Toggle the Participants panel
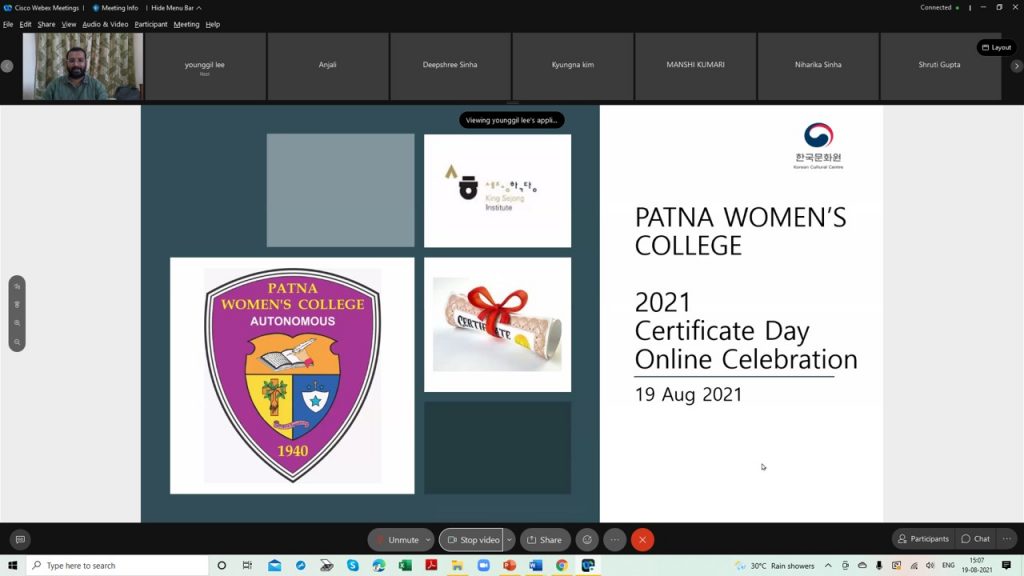 [922, 539]
